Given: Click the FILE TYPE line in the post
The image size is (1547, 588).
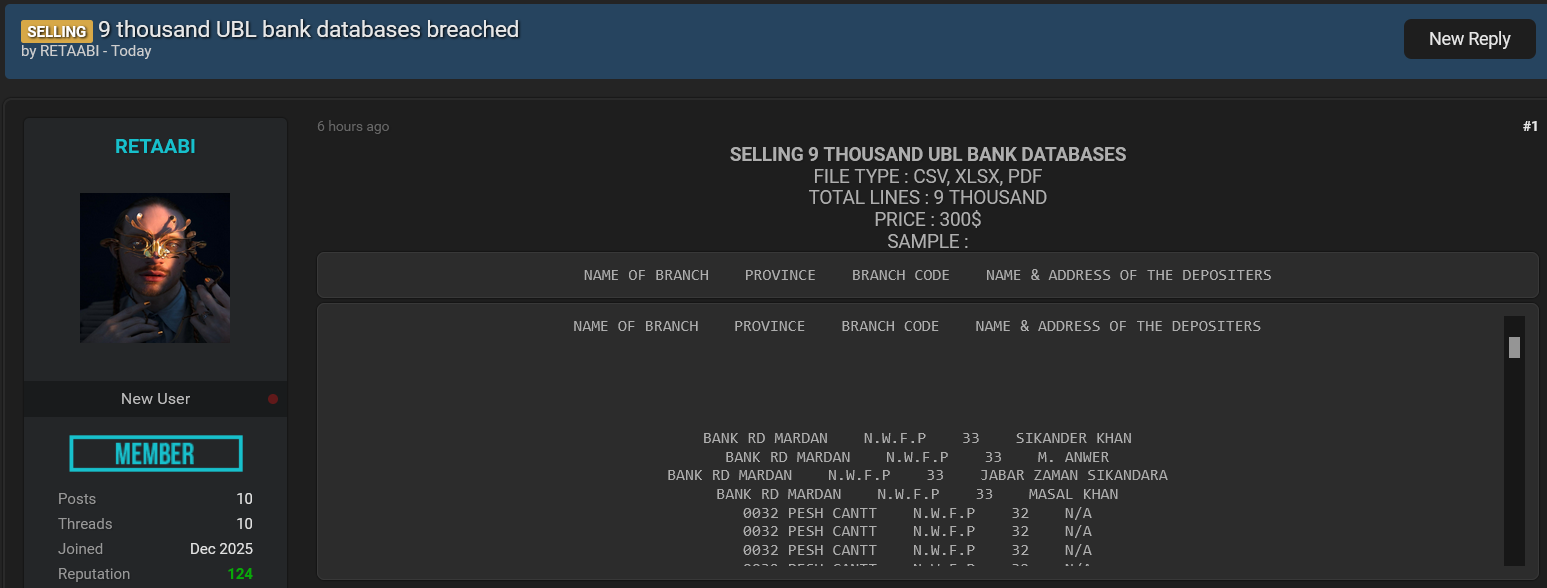Looking at the screenshot, I should click(x=927, y=177).
